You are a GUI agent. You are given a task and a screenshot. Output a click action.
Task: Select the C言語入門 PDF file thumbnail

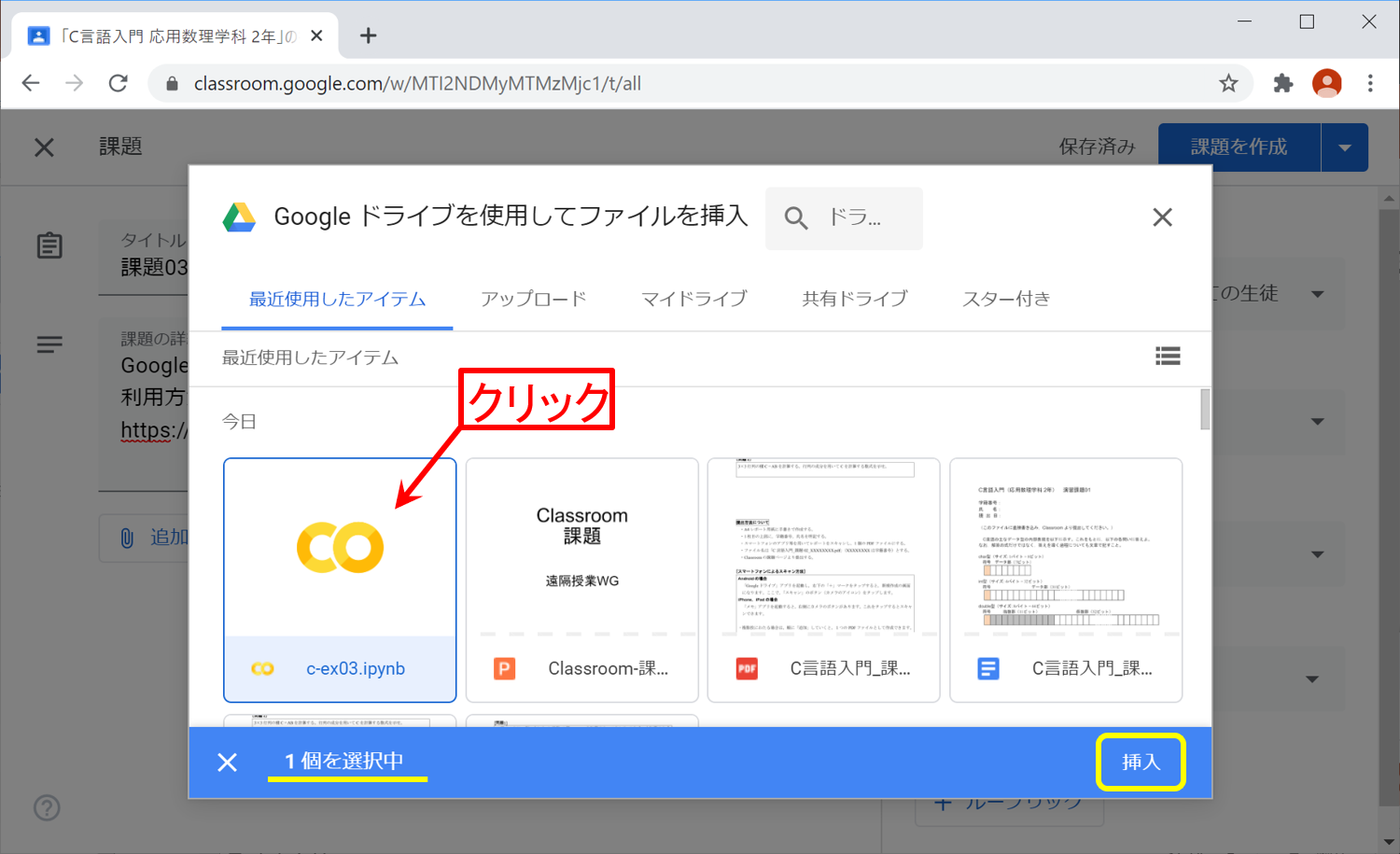(x=823, y=579)
